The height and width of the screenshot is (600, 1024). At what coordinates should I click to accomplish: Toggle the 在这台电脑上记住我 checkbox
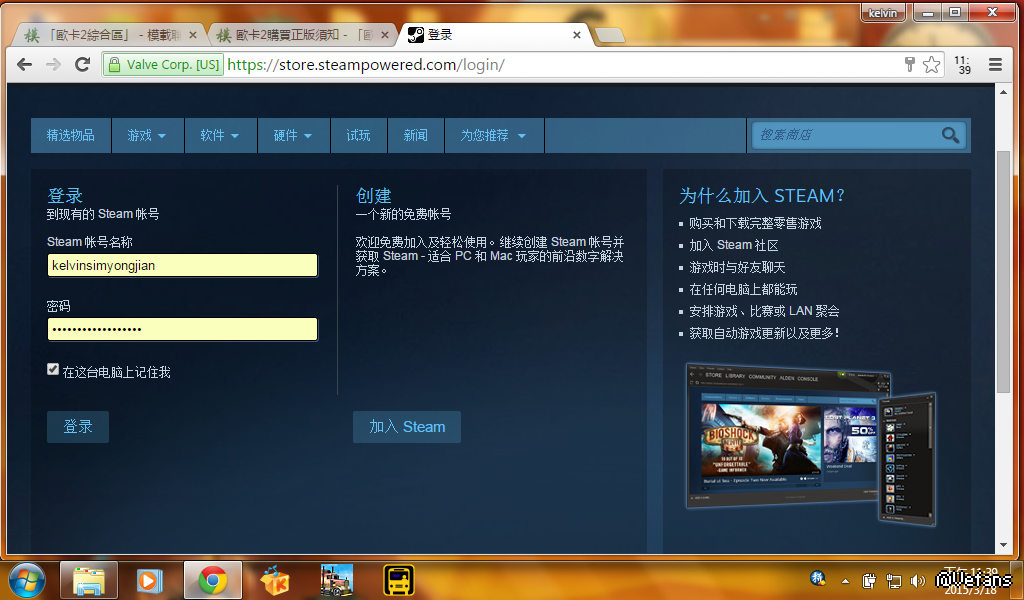pyautogui.click(x=53, y=370)
